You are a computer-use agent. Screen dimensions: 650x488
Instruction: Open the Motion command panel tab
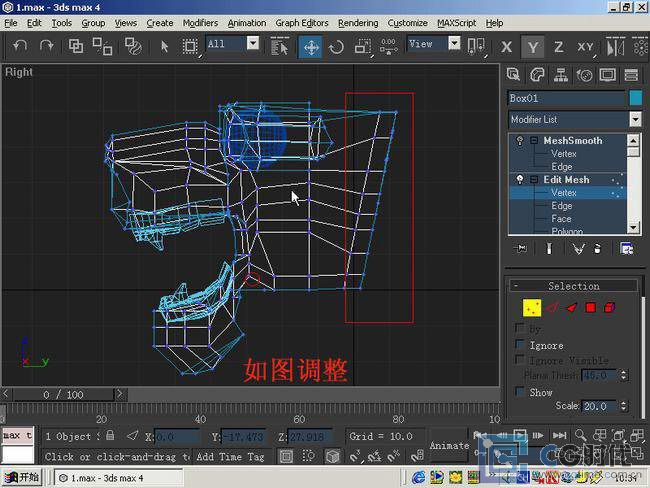coord(585,75)
